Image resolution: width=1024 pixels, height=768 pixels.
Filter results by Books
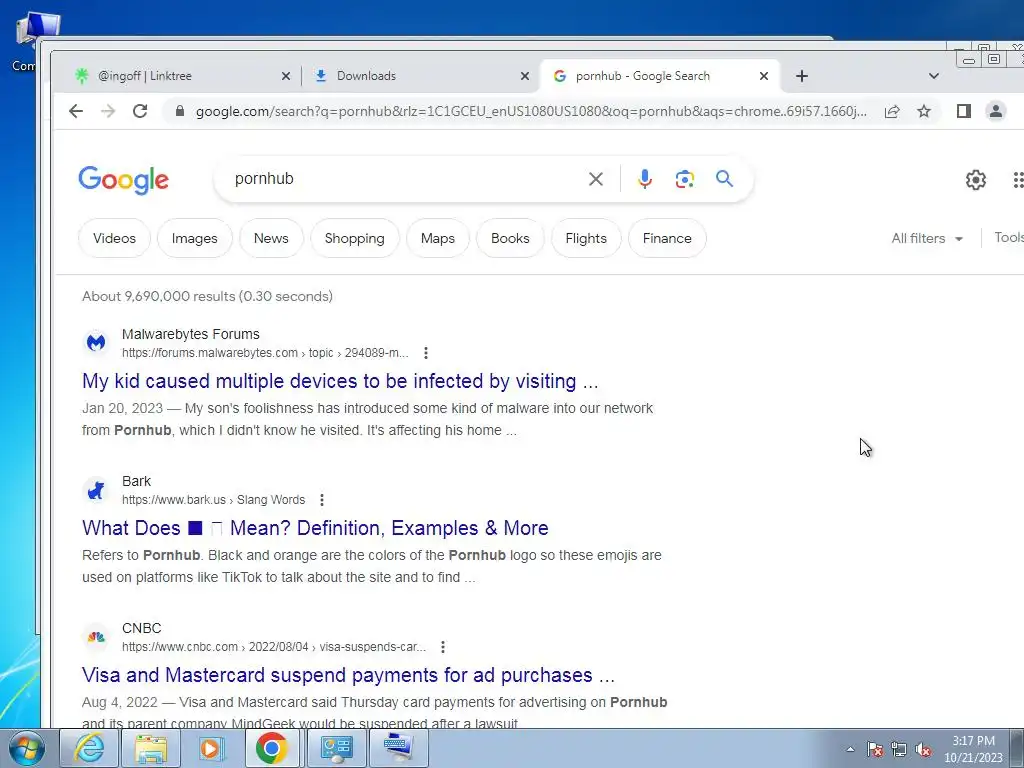(510, 238)
